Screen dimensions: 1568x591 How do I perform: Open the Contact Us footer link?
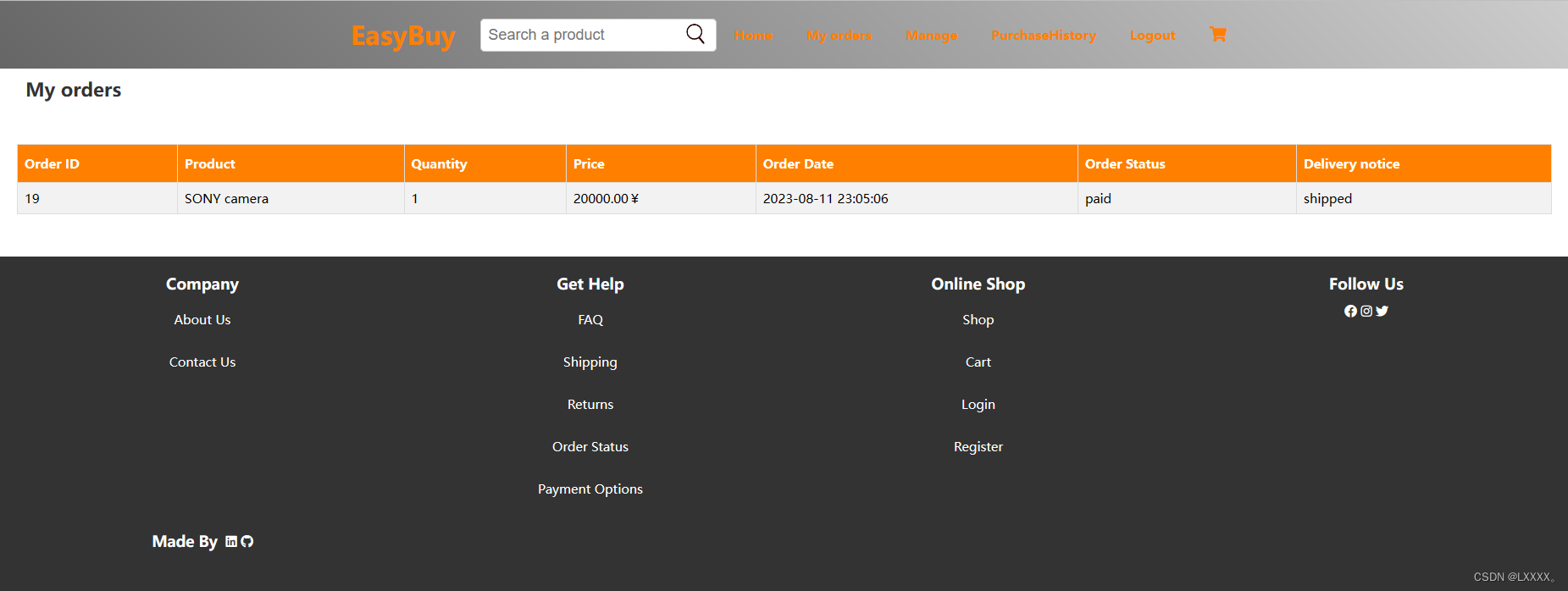pyautogui.click(x=202, y=362)
